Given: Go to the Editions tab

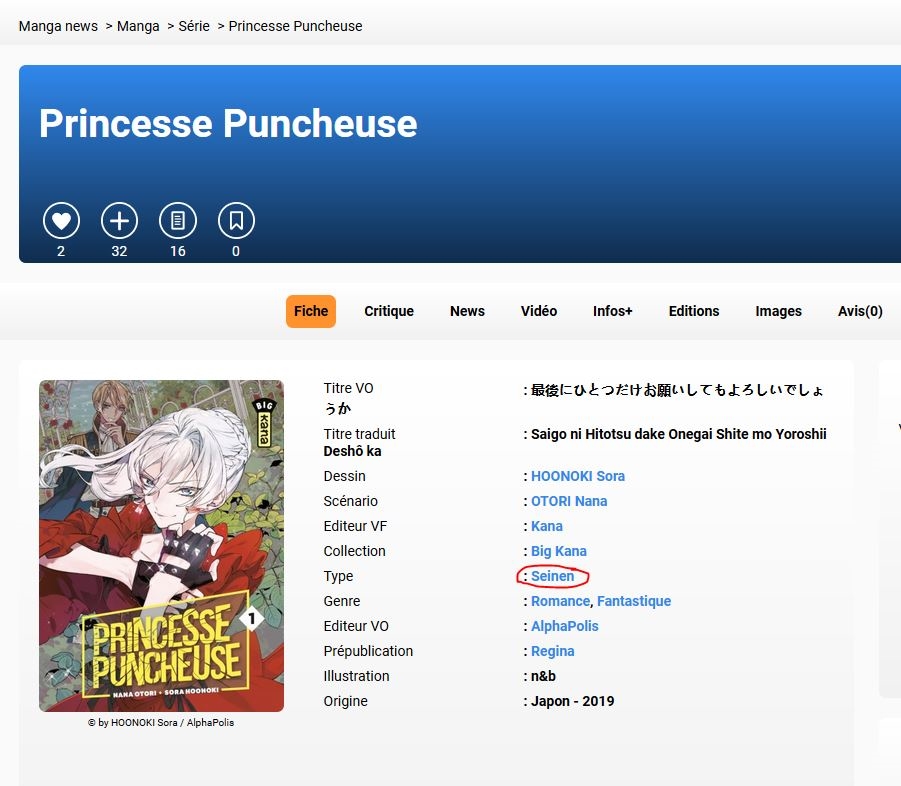Looking at the screenshot, I should tap(694, 311).
